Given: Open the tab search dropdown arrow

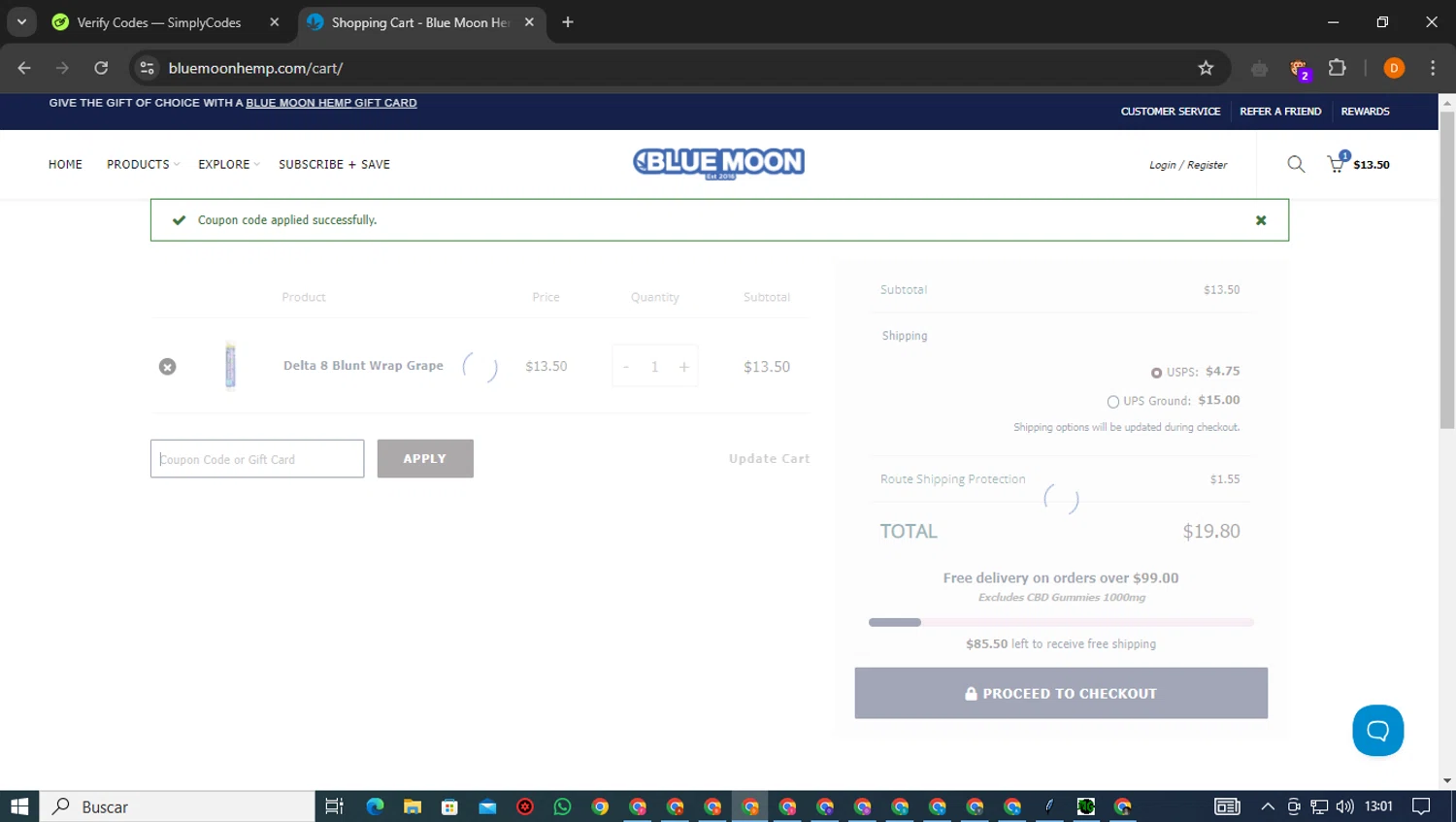Looking at the screenshot, I should click(x=21, y=22).
